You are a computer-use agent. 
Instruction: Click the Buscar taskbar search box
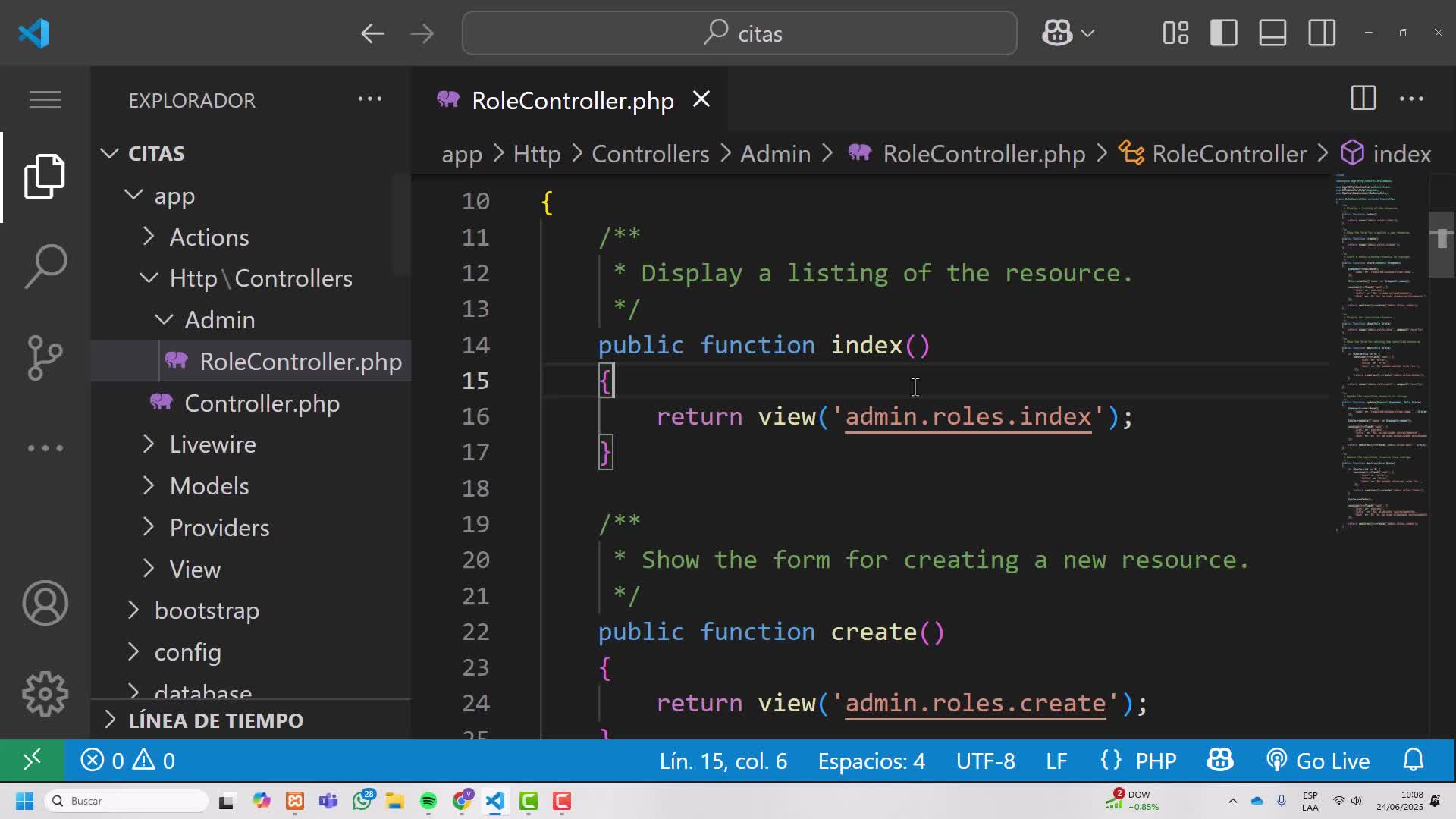pyautogui.click(x=127, y=801)
